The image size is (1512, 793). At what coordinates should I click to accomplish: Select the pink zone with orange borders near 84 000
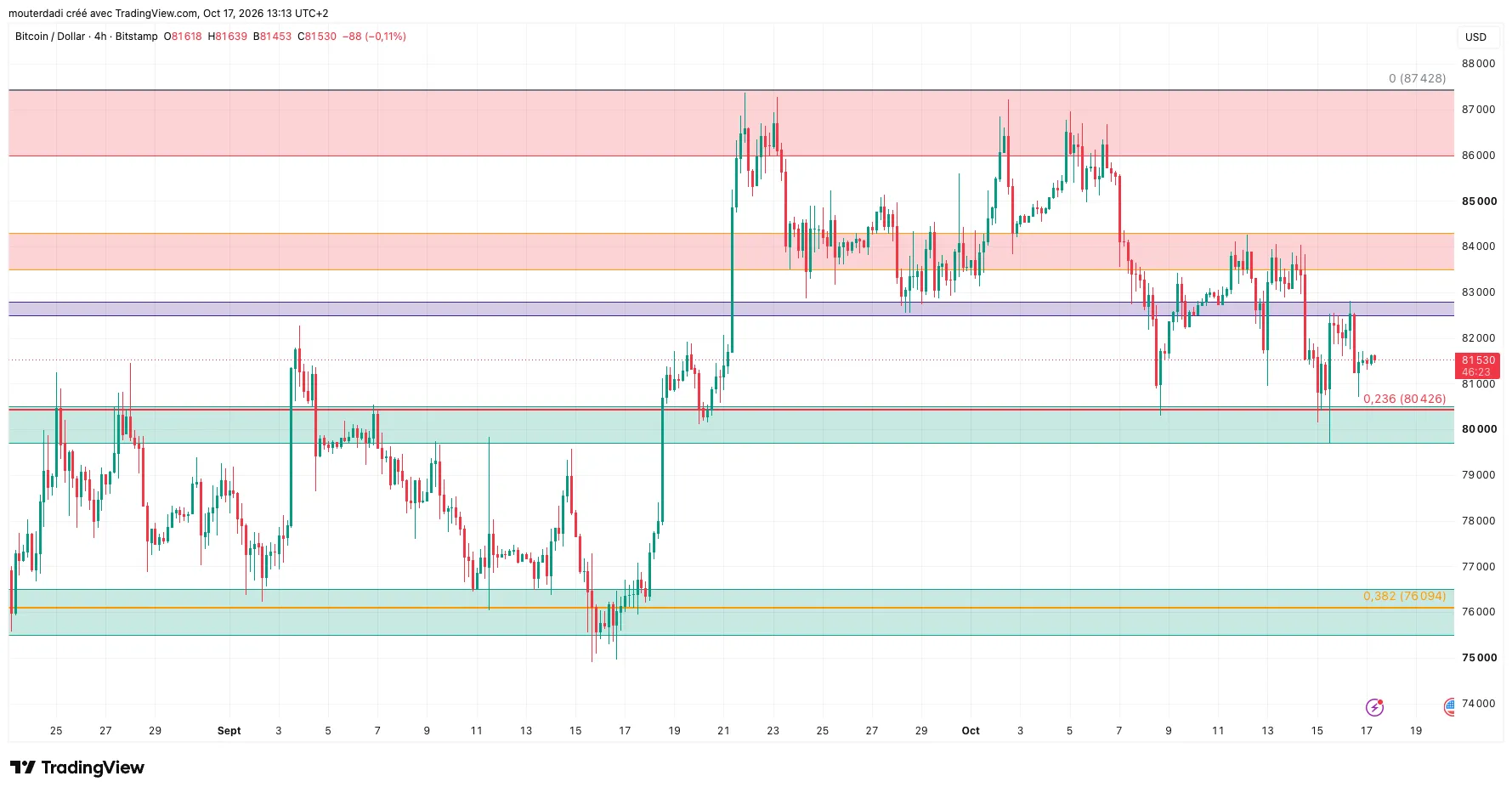[731, 252]
